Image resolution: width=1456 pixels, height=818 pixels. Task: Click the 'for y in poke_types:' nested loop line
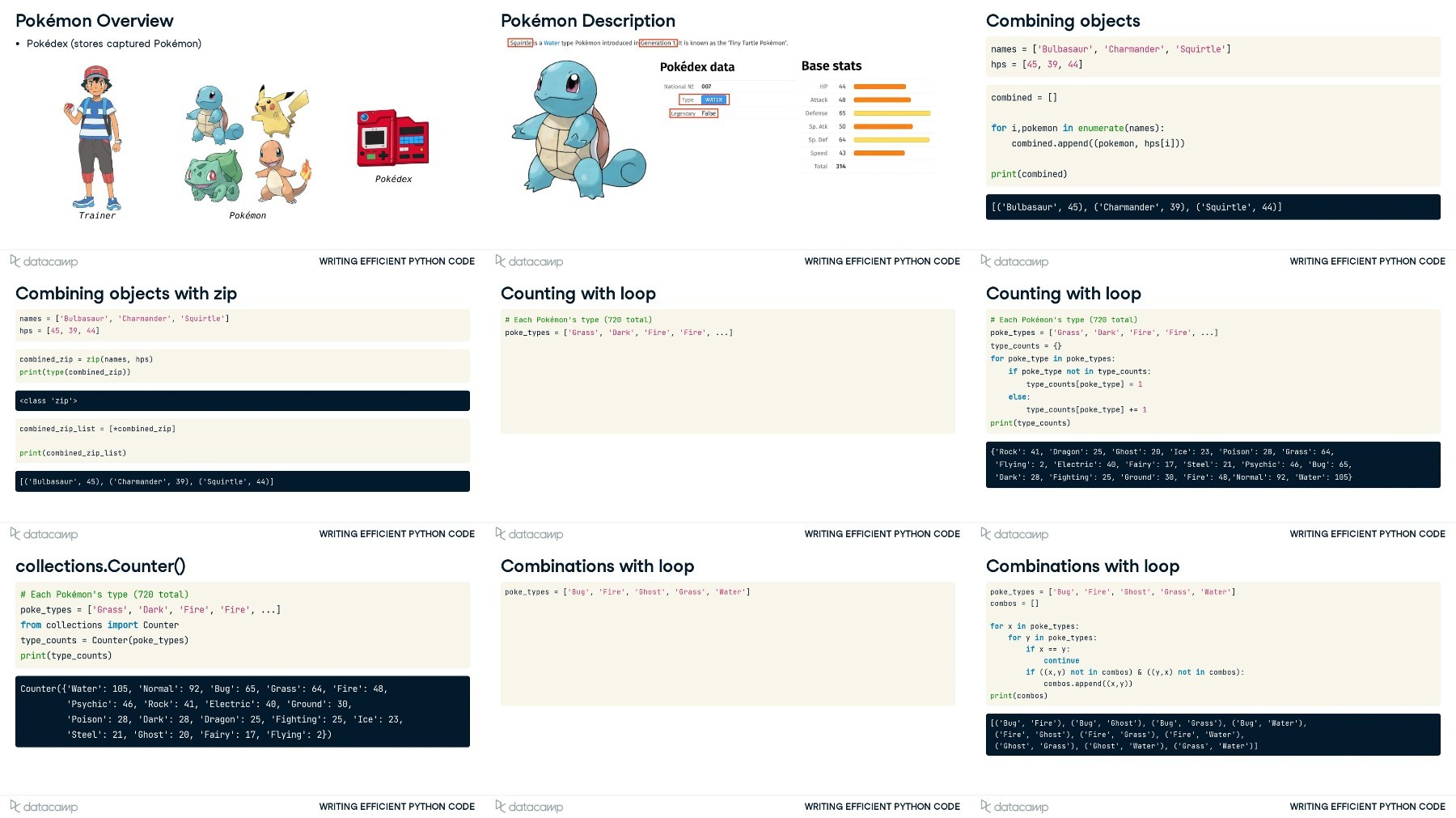tap(1052, 638)
